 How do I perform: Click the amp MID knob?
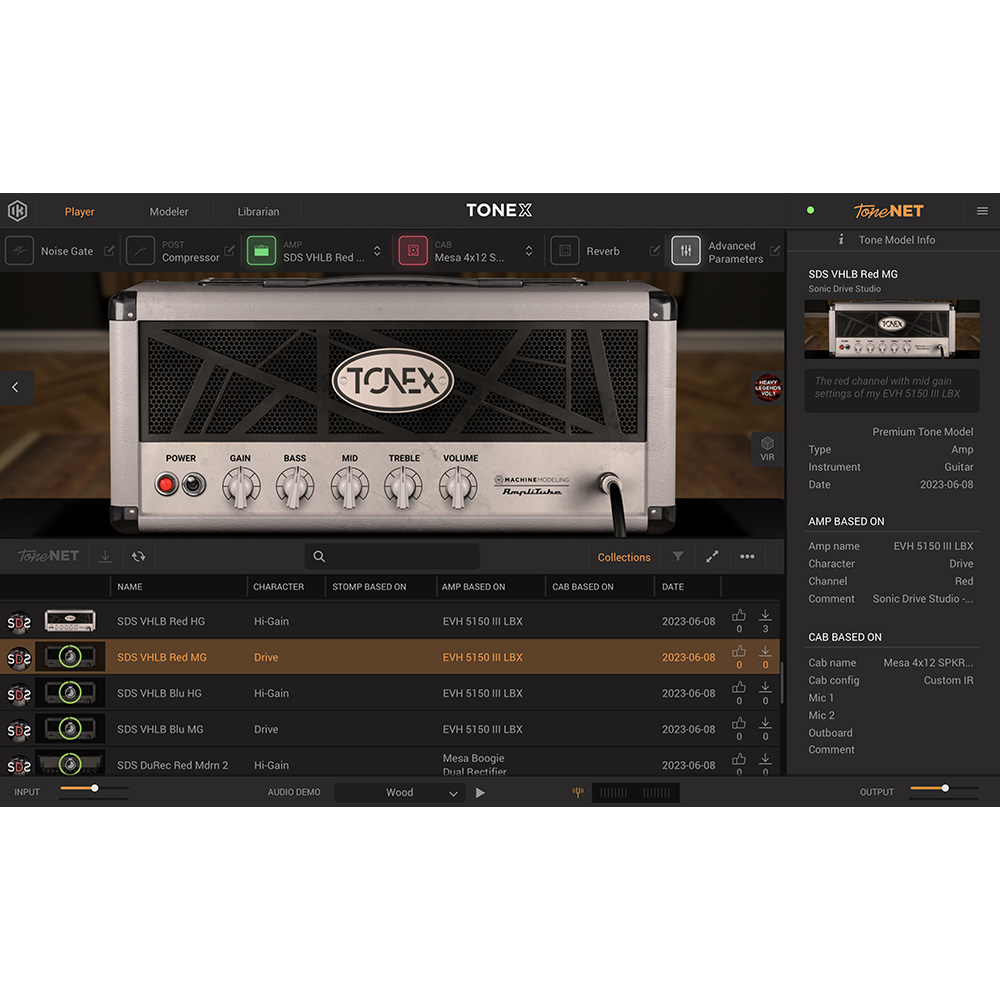click(x=349, y=486)
